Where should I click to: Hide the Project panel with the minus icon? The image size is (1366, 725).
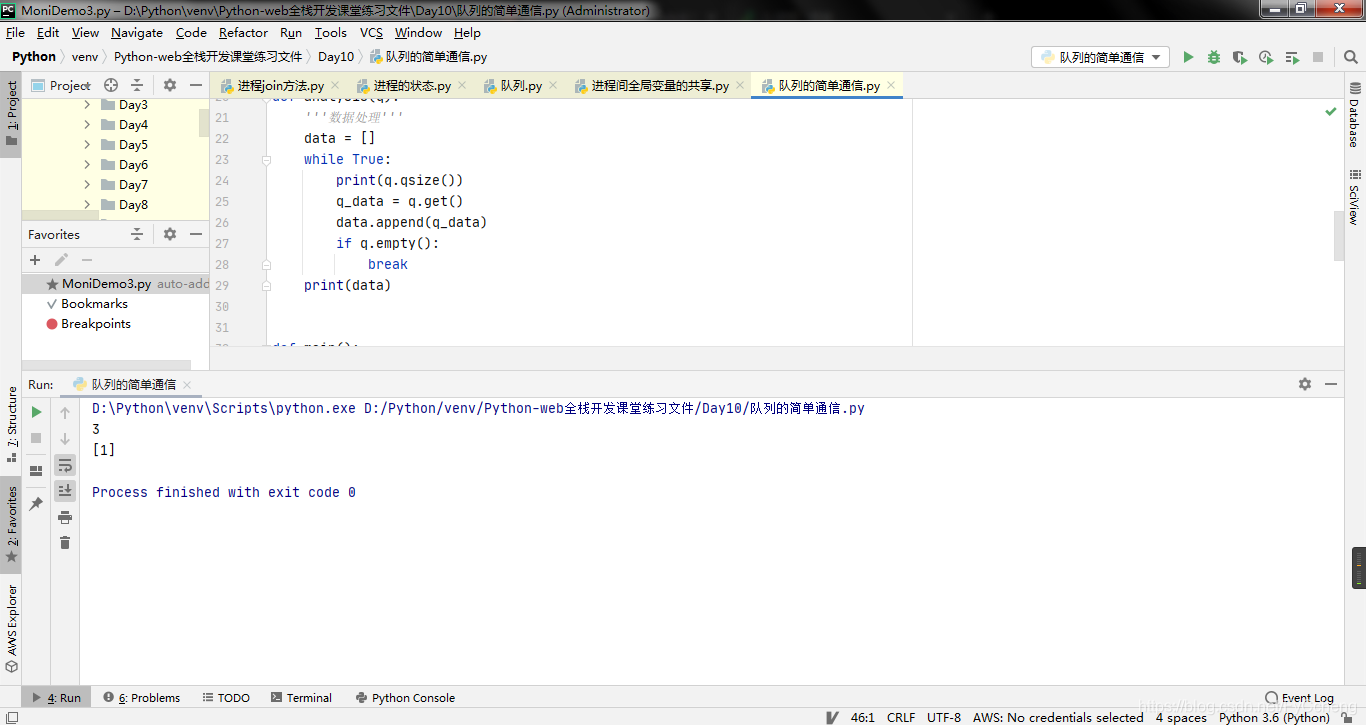pyautogui.click(x=195, y=85)
